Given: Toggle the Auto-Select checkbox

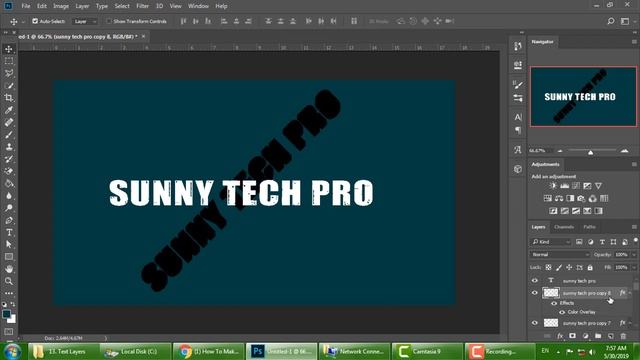Looking at the screenshot, I should pos(35,21).
